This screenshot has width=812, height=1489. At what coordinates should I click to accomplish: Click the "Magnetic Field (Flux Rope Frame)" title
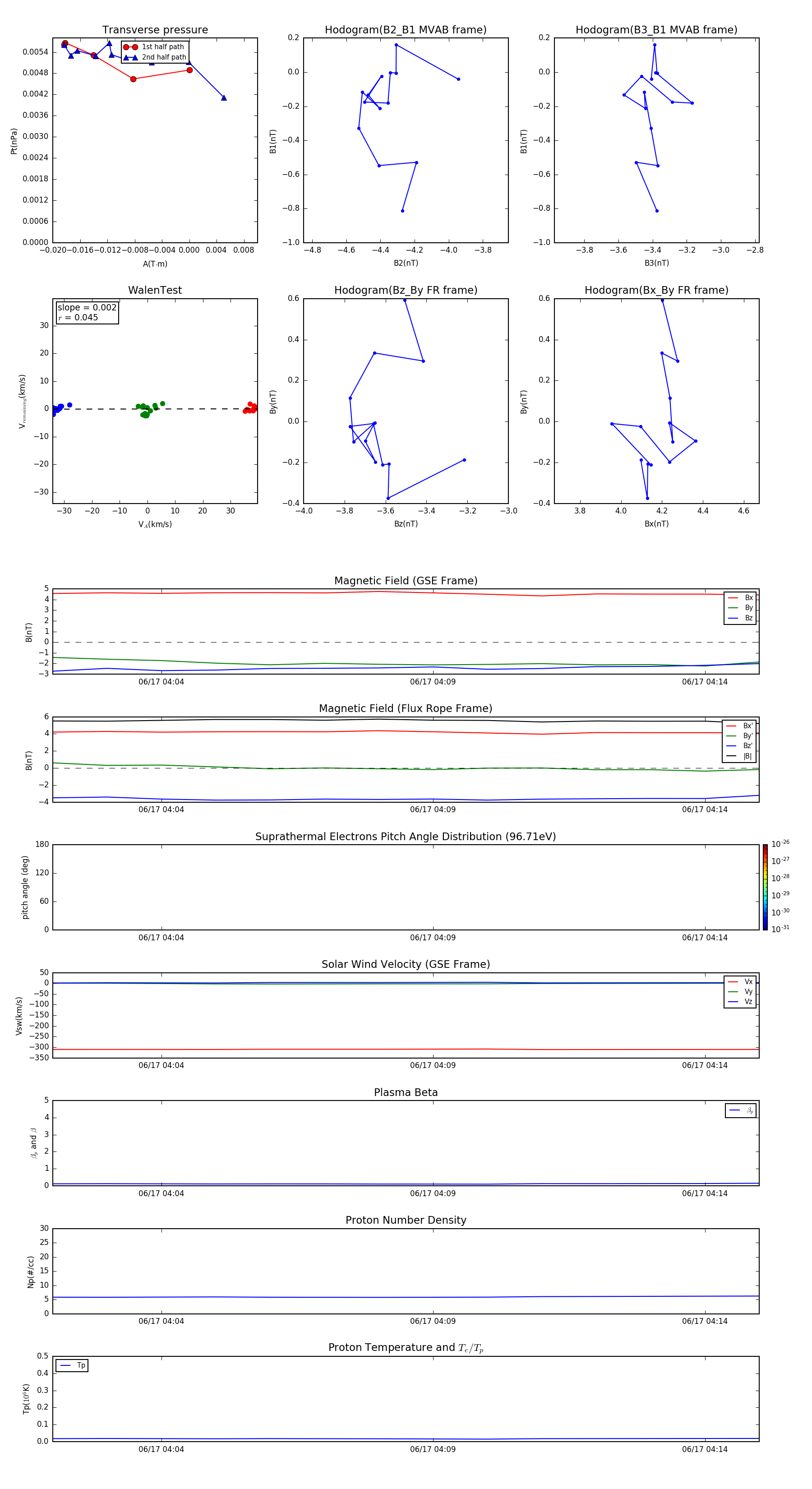click(x=406, y=709)
